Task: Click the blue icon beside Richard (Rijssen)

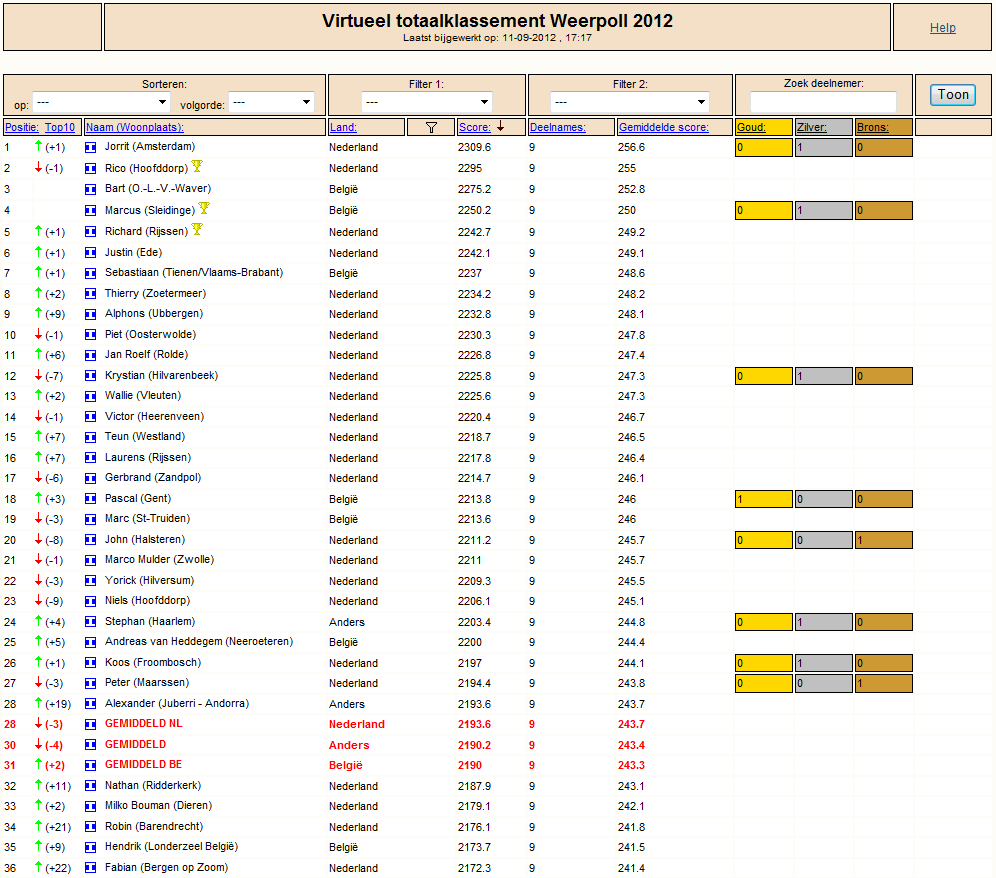Action: [x=91, y=232]
